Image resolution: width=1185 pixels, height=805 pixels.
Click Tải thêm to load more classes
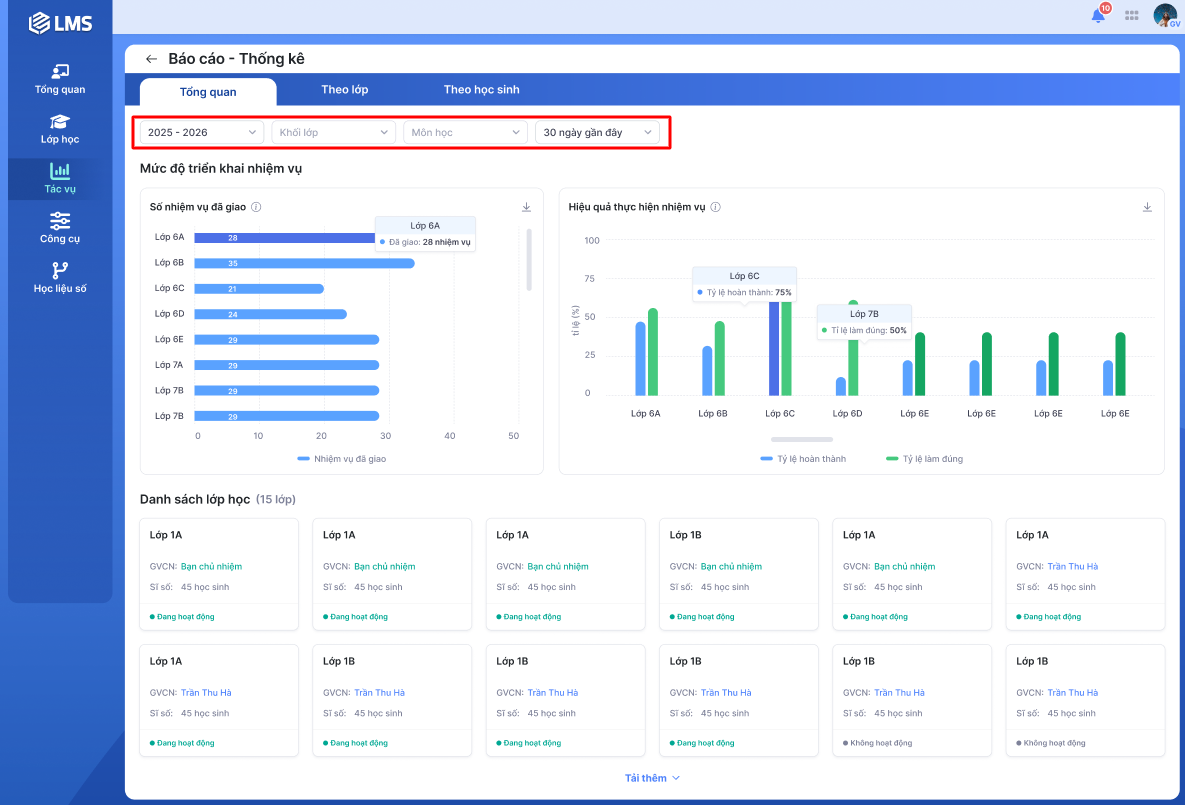pos(652,778)
